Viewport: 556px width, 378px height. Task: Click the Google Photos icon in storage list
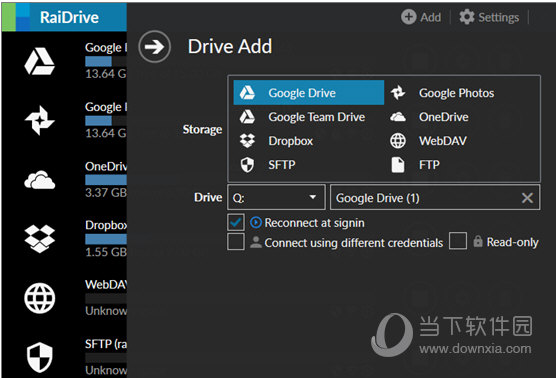tap(398, 93)
